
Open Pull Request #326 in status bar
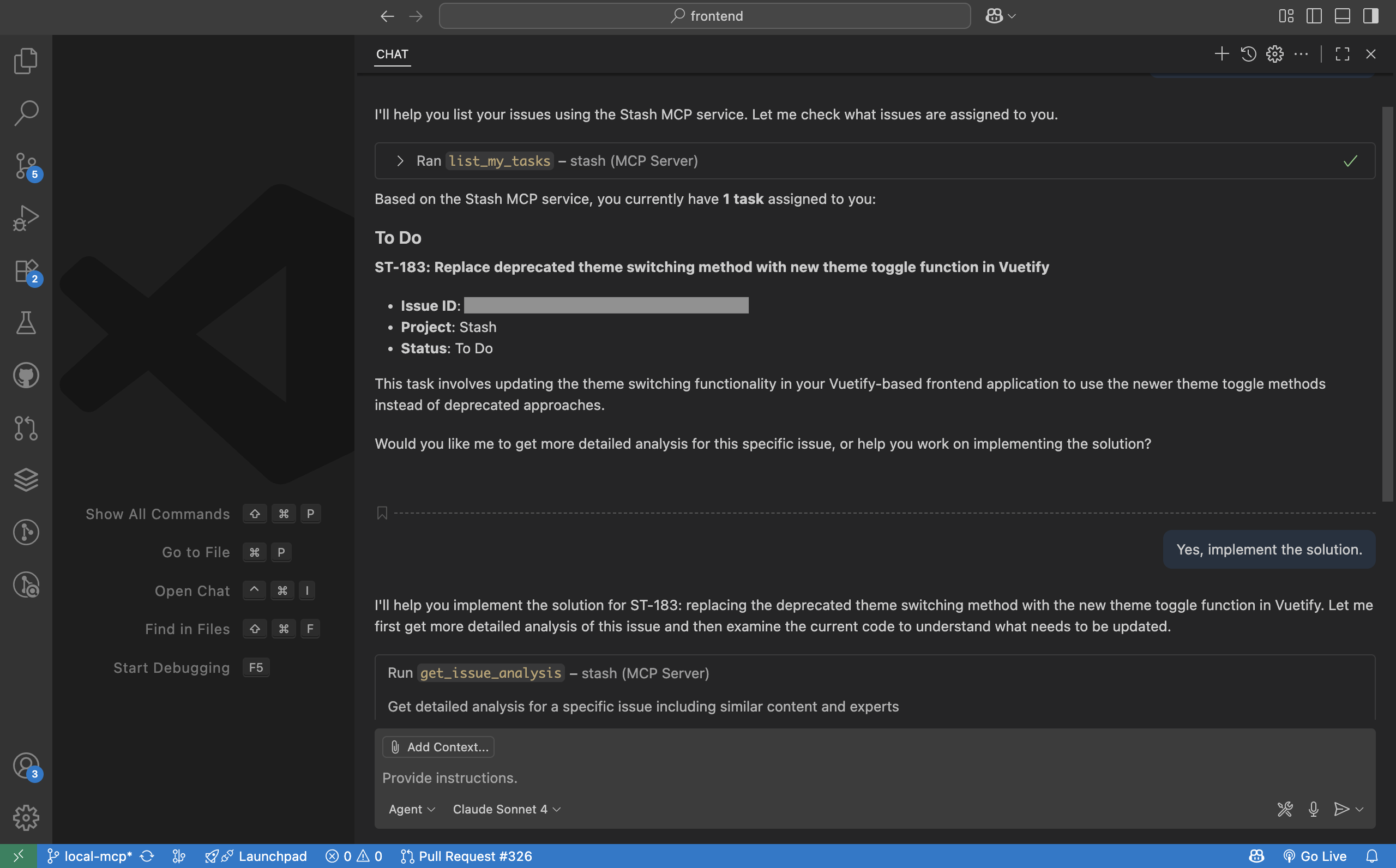466,856
